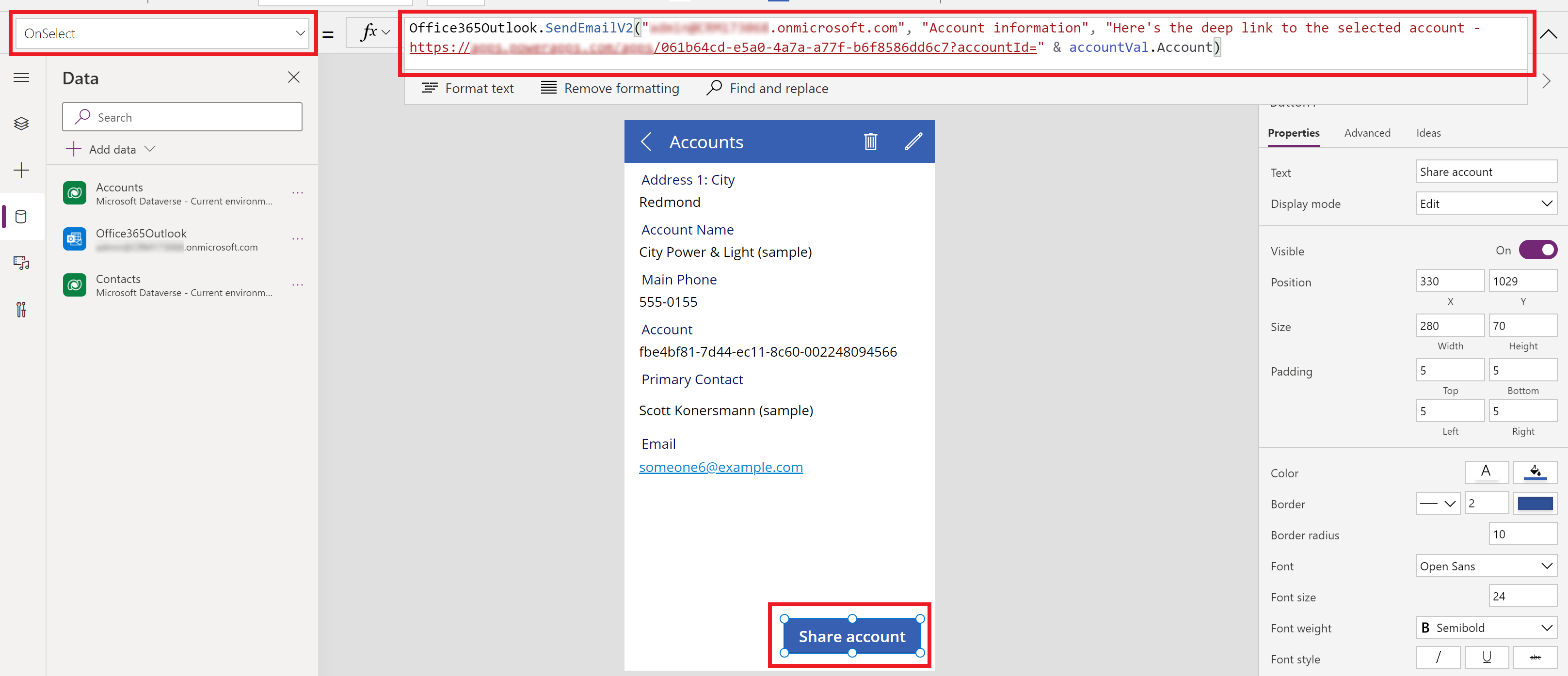Expand the Add data menu
The width and height of the screenshot is (1568, 676).
[111, 150]
